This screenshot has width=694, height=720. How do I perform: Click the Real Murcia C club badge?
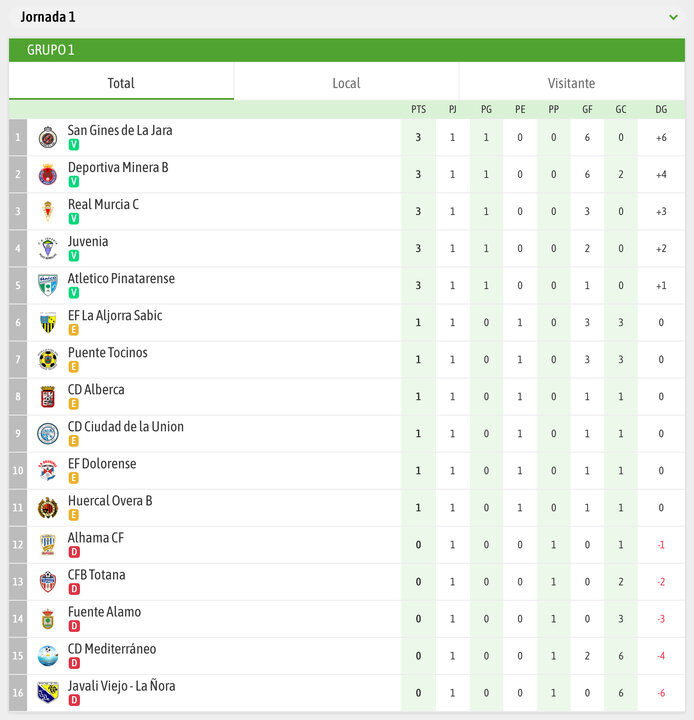pos(47,212)
